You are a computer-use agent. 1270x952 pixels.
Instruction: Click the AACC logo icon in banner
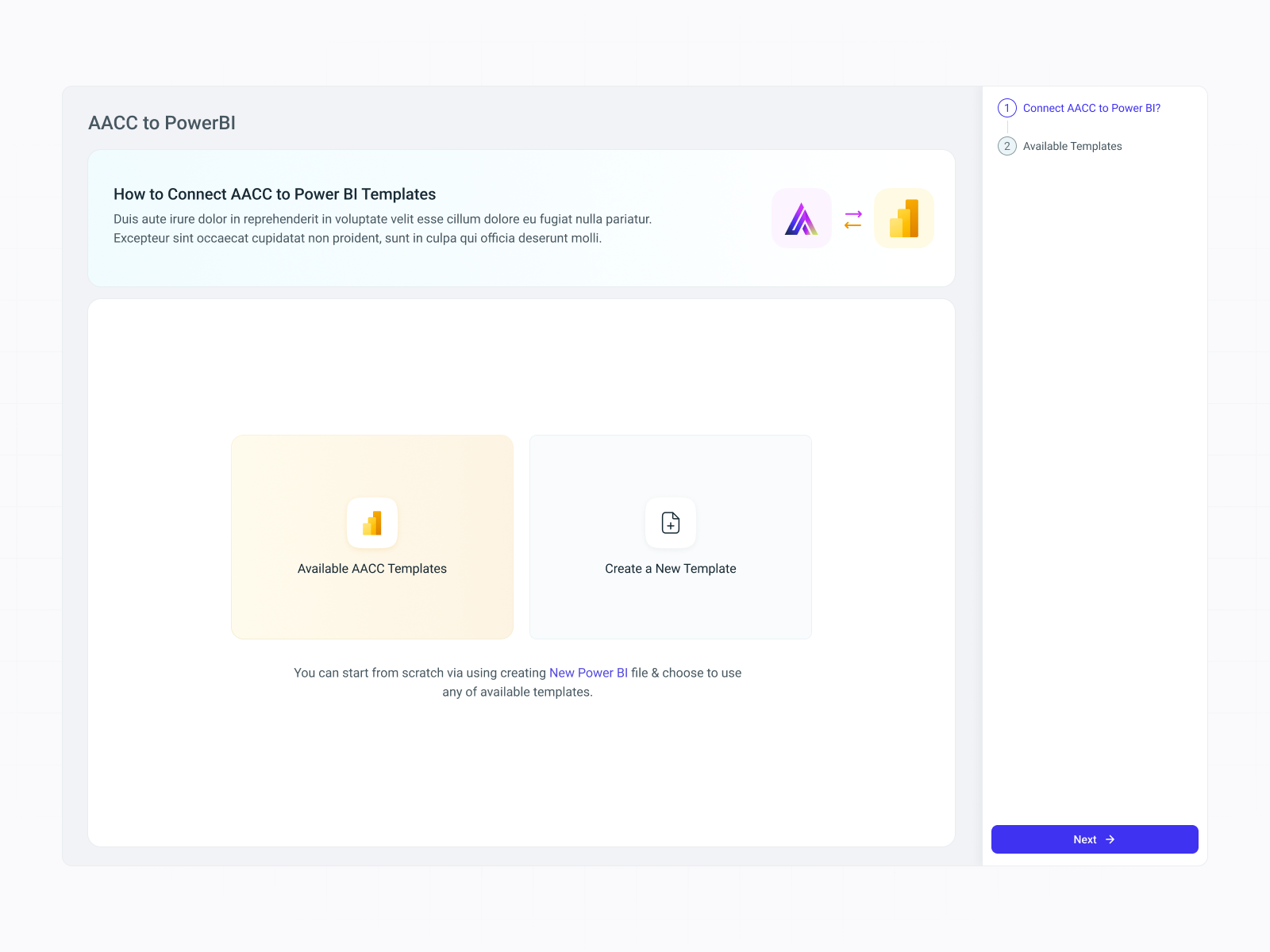[x=802, y=218]
